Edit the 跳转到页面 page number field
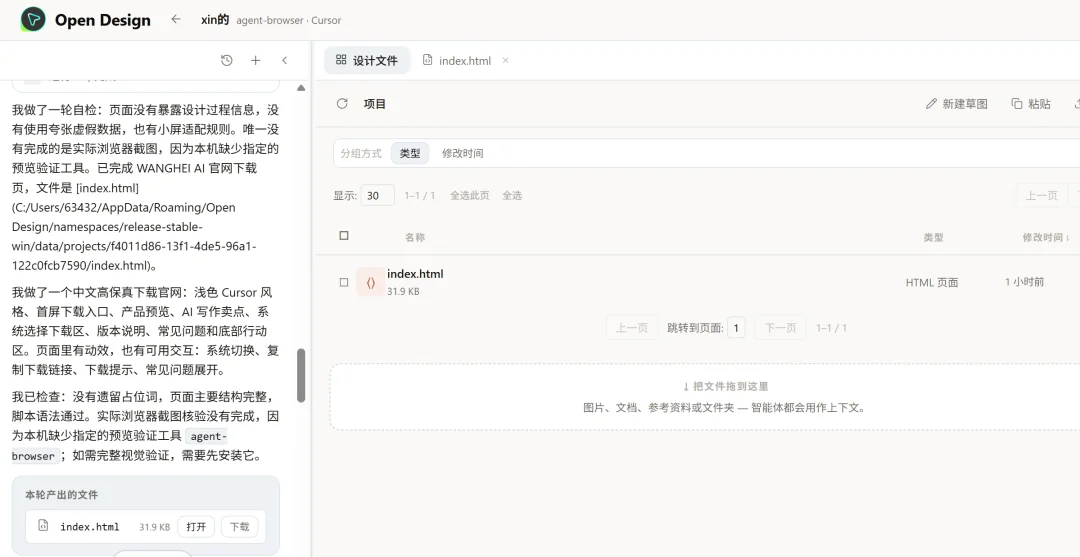Screen dimensions: 1080x557 (x=736, y=328)
